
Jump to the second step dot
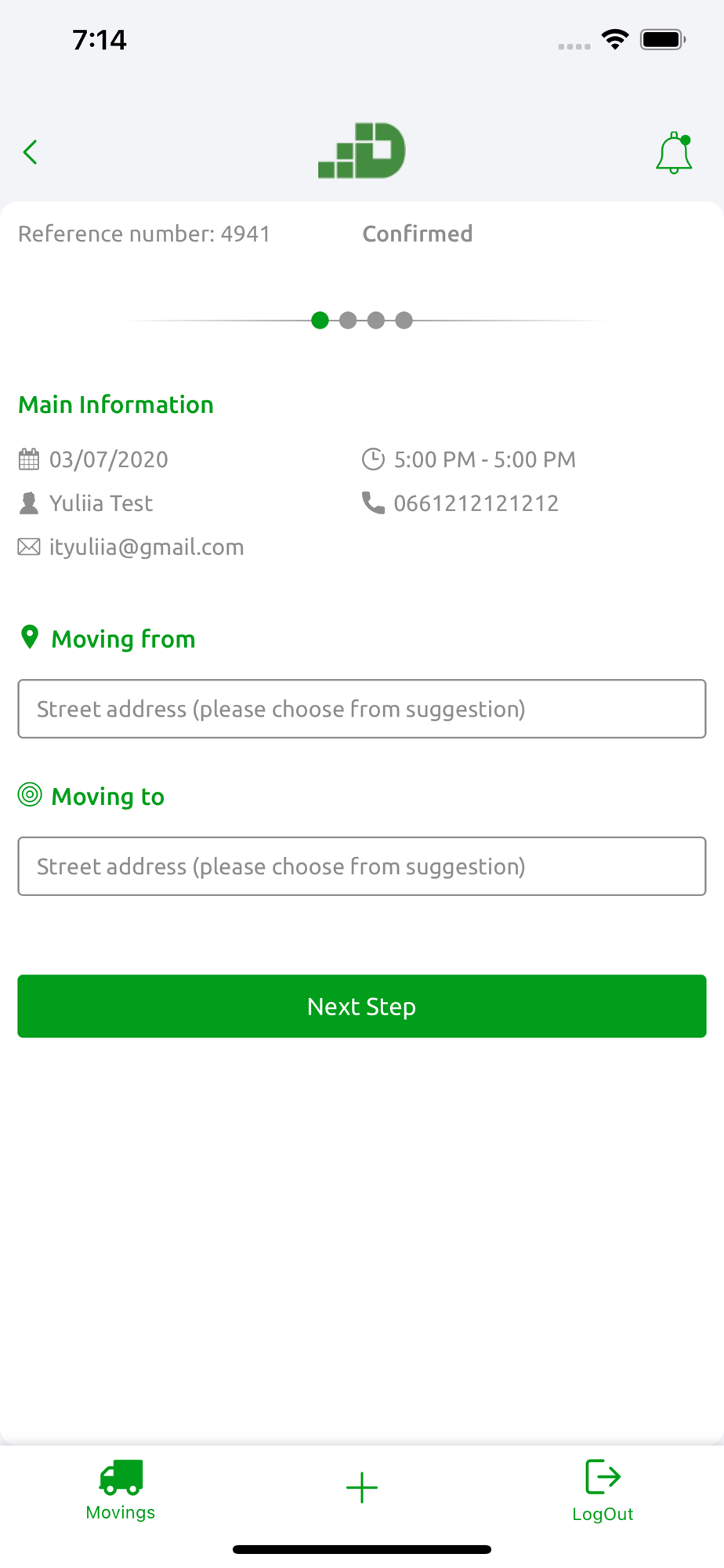(x=348, y=320)
